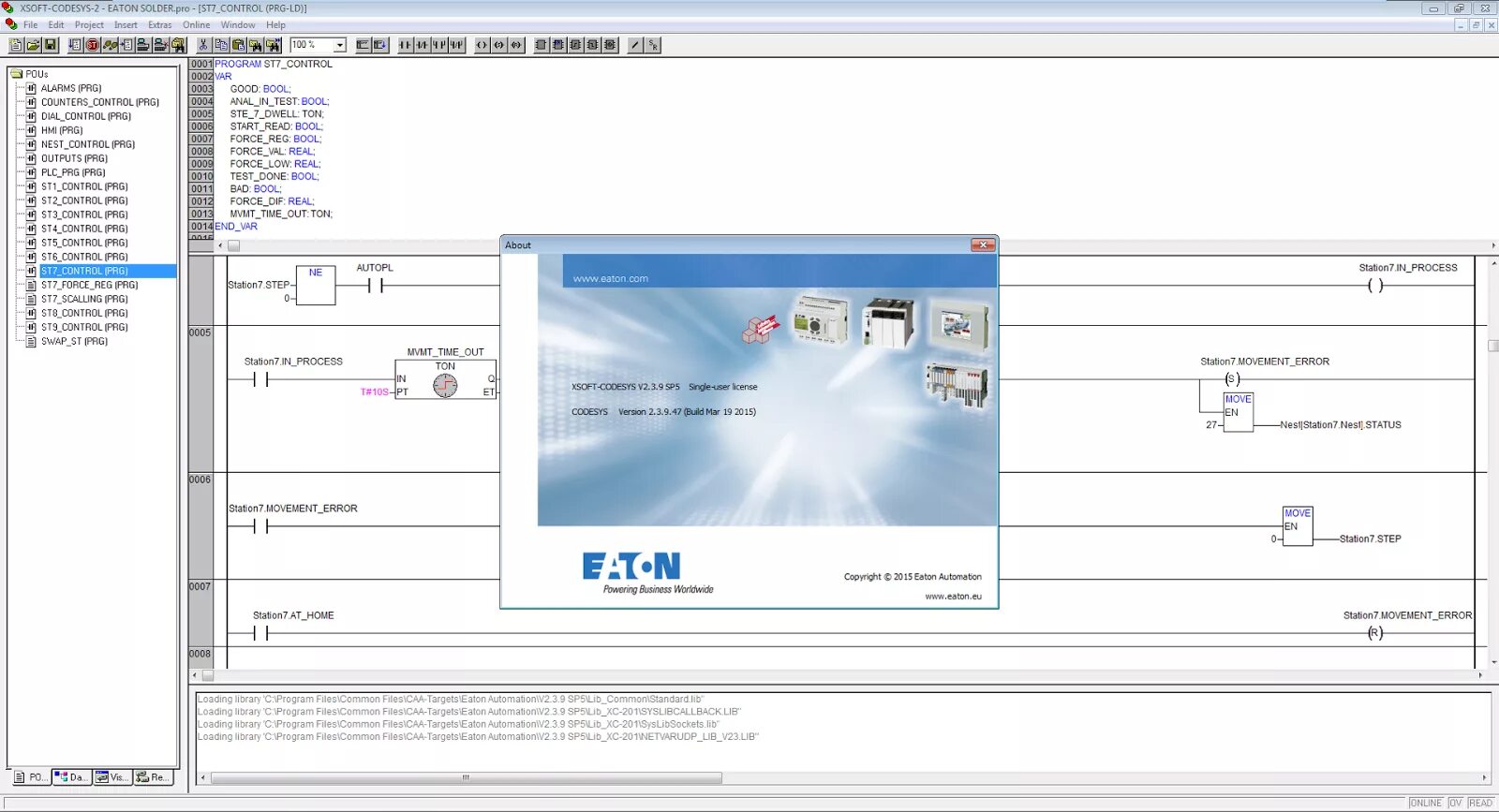Open the Online menu

197,25
